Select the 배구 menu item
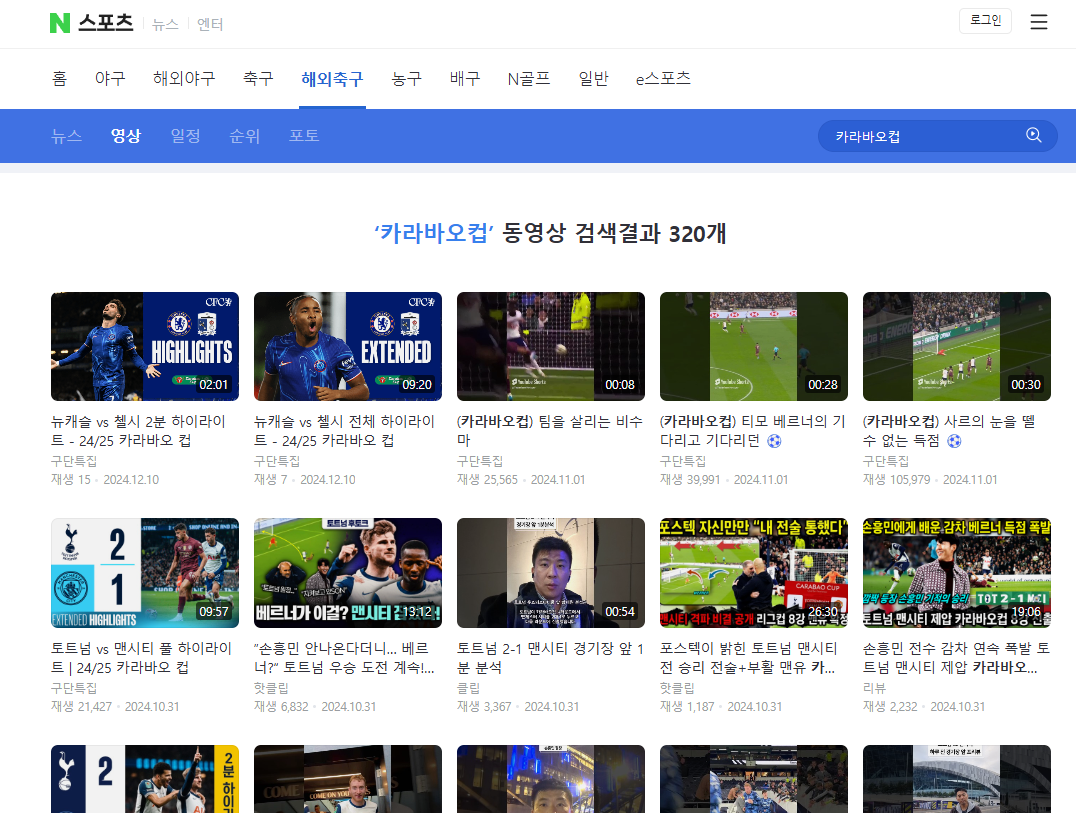 (465, 79)
